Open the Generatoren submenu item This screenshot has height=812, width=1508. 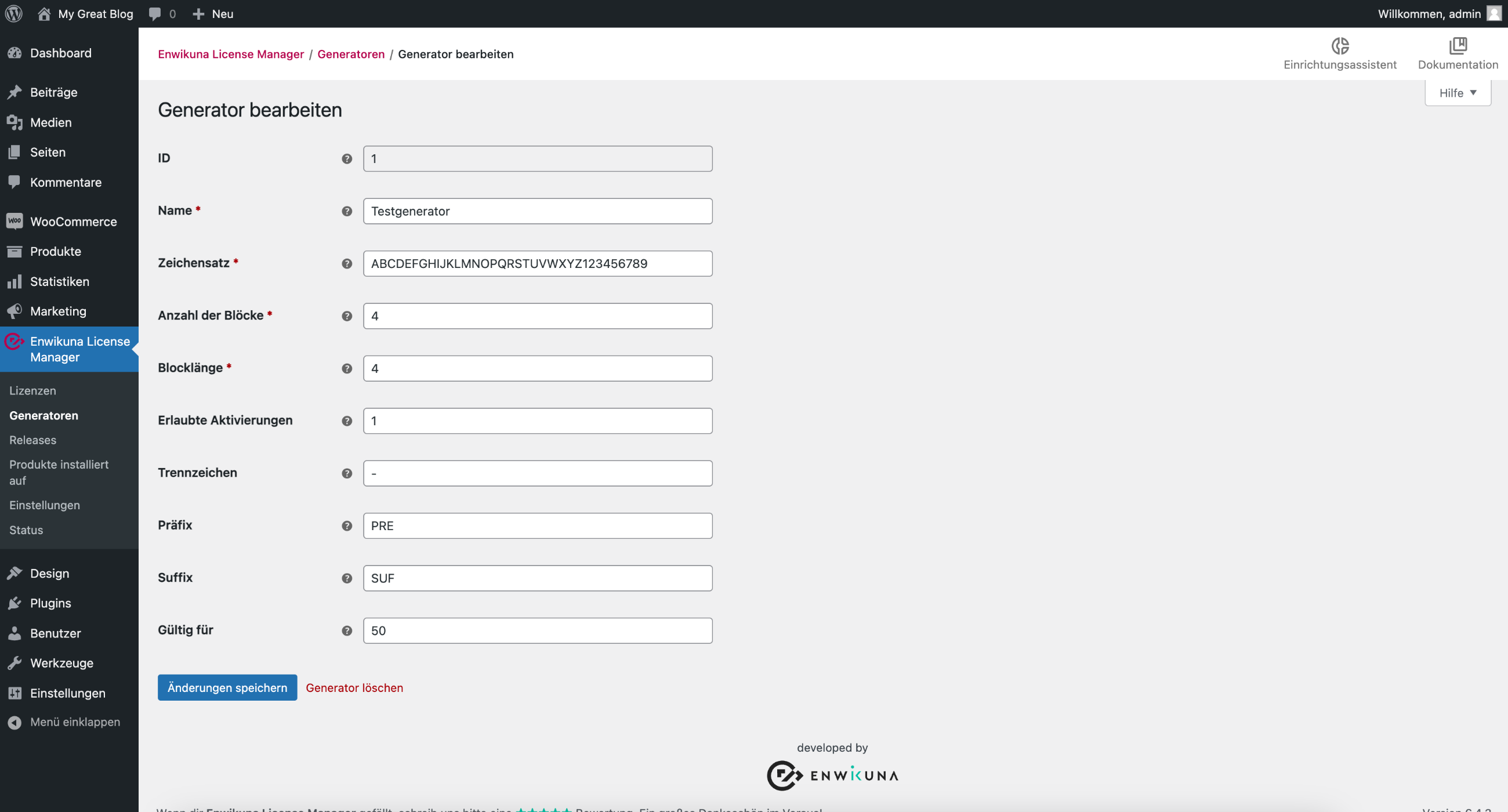click(44, 415)
